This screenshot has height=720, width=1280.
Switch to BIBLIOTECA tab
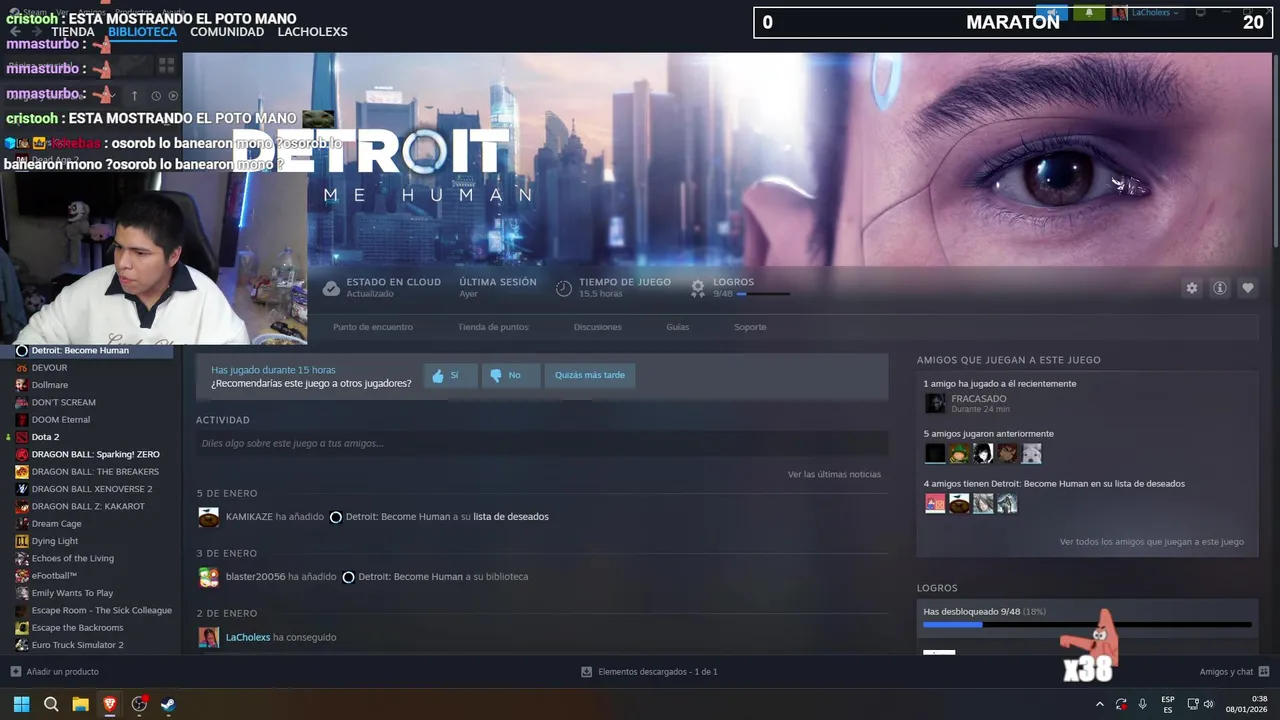pyautogui.click(x=142, y=32)
